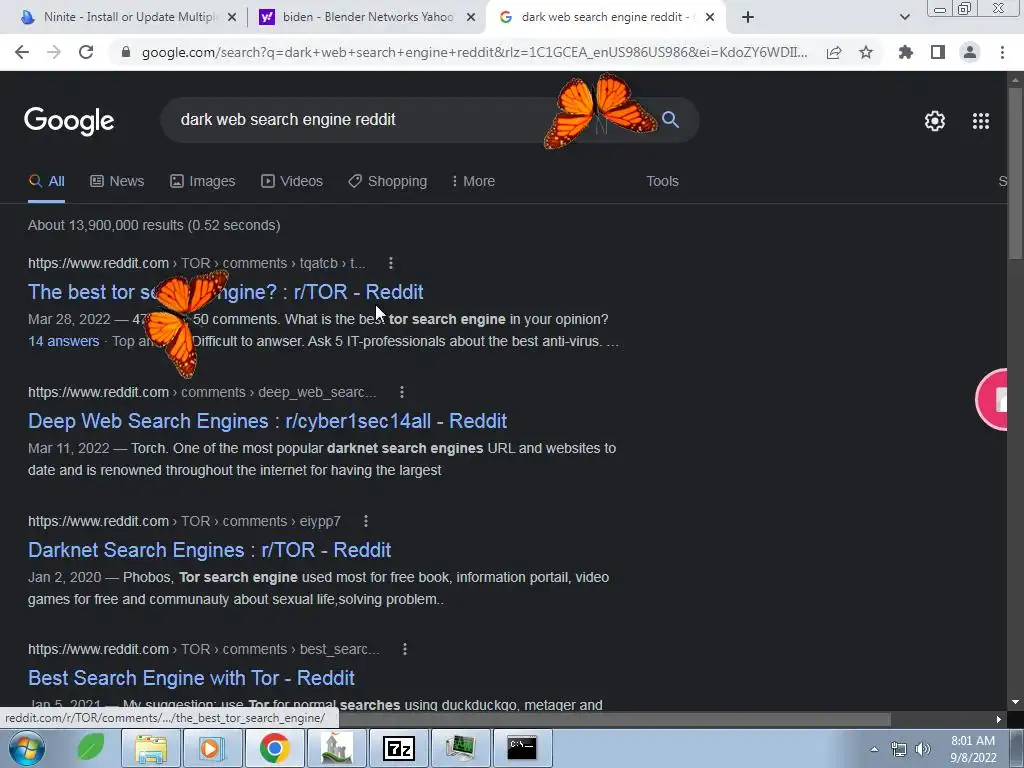Open the green leaf taskbar app
Screen dimensions: 1024x768
click(91, 748)
